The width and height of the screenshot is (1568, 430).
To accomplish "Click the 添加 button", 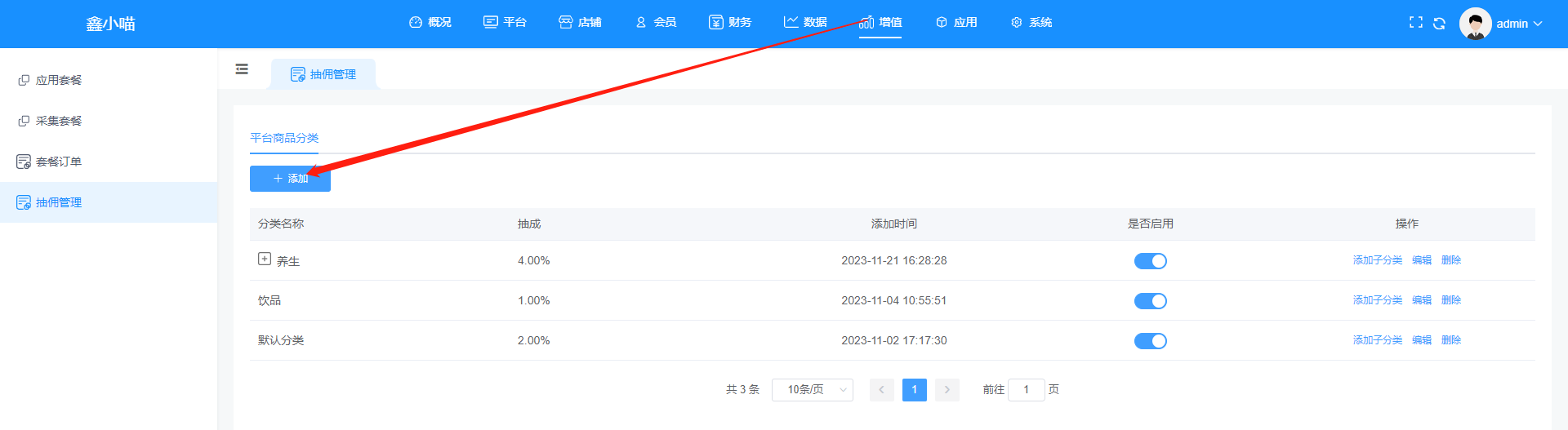I will coord(290,179).
